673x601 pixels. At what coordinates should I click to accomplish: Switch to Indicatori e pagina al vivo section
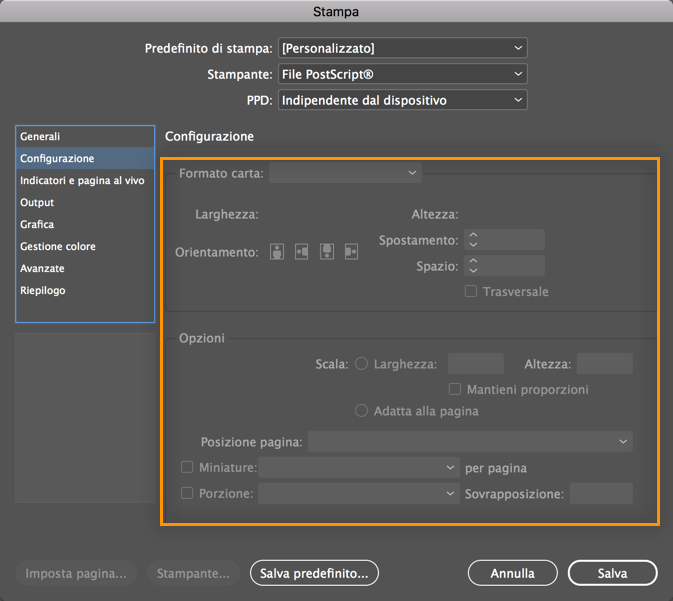[82, 181]
